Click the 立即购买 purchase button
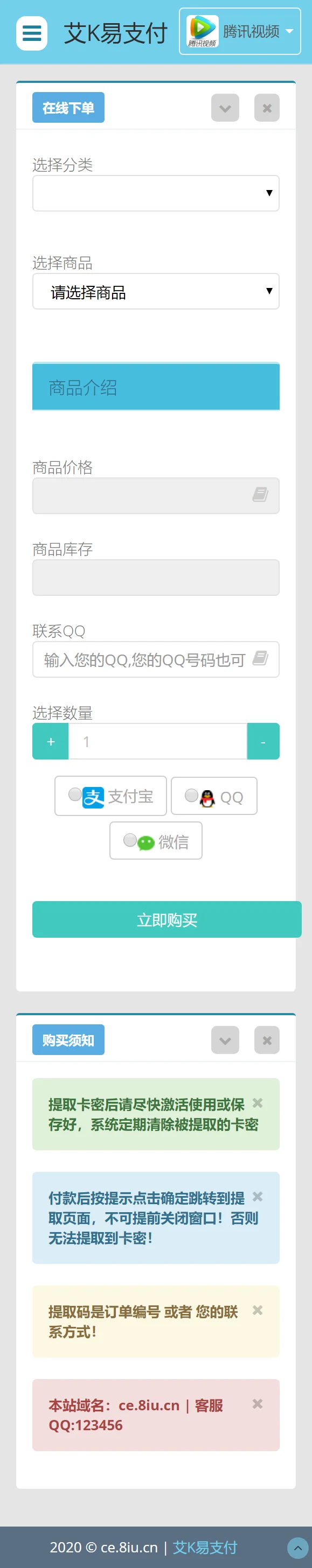Image resolution: width=312 pixels, height=1568 pixels. click(167, 920)
